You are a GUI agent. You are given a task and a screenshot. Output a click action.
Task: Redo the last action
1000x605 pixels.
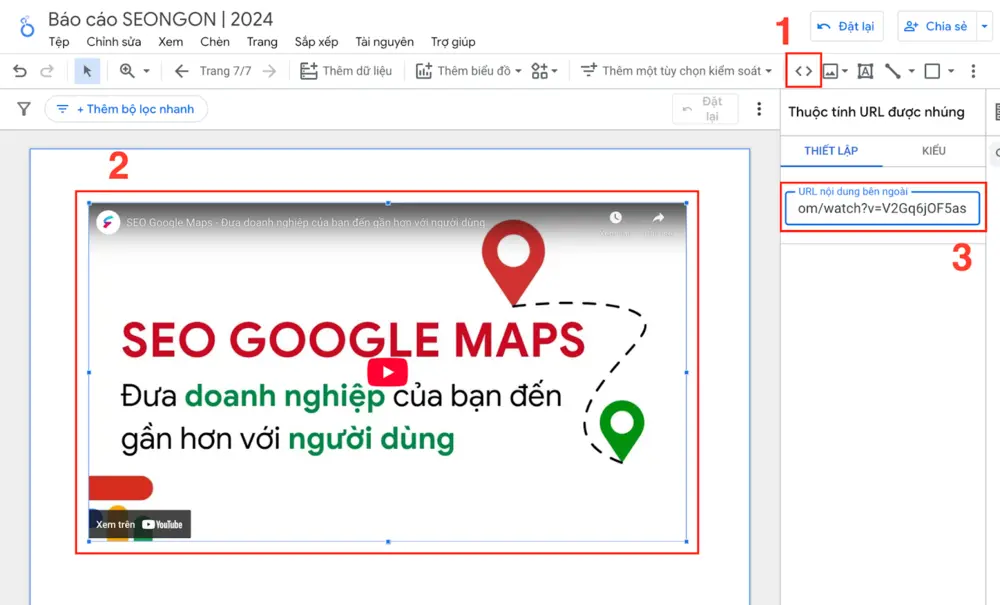47,71
